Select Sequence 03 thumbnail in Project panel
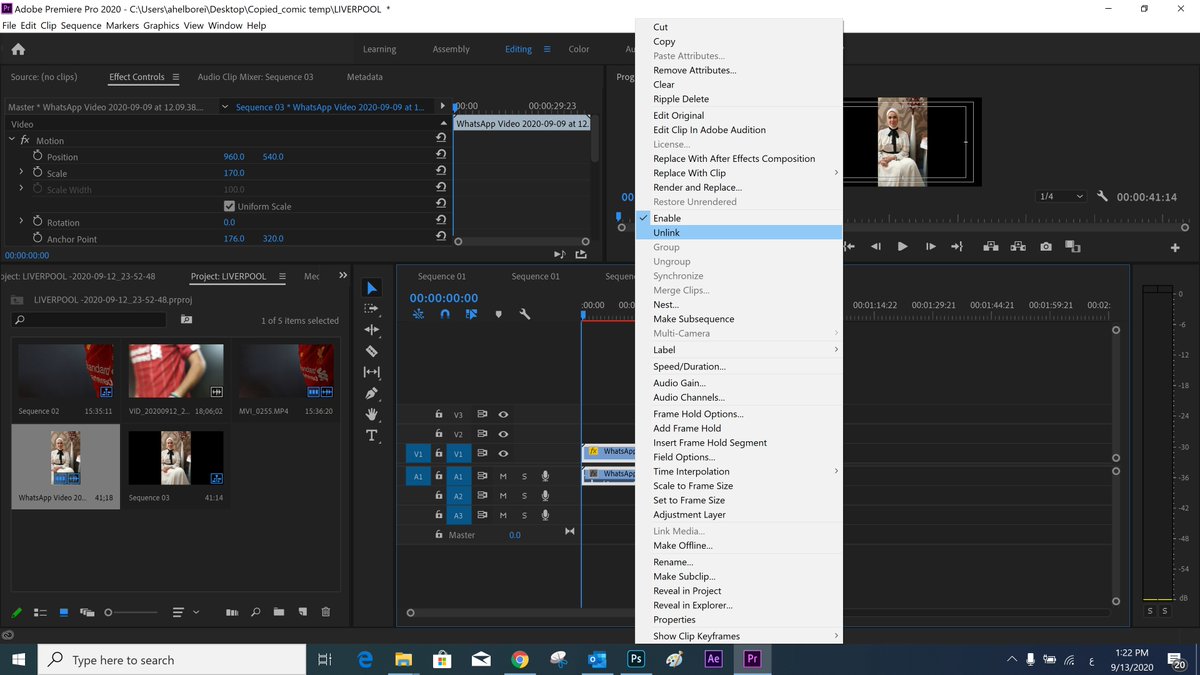Image resolution: width=1200 pixels, height=675 pixels. (x=176, y=458)
